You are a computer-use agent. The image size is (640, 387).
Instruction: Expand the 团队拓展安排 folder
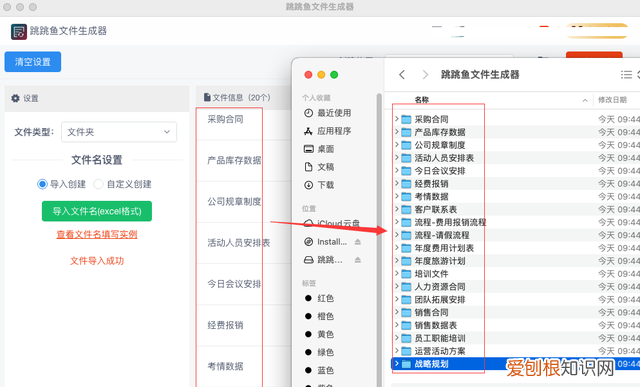click(396, 299)
